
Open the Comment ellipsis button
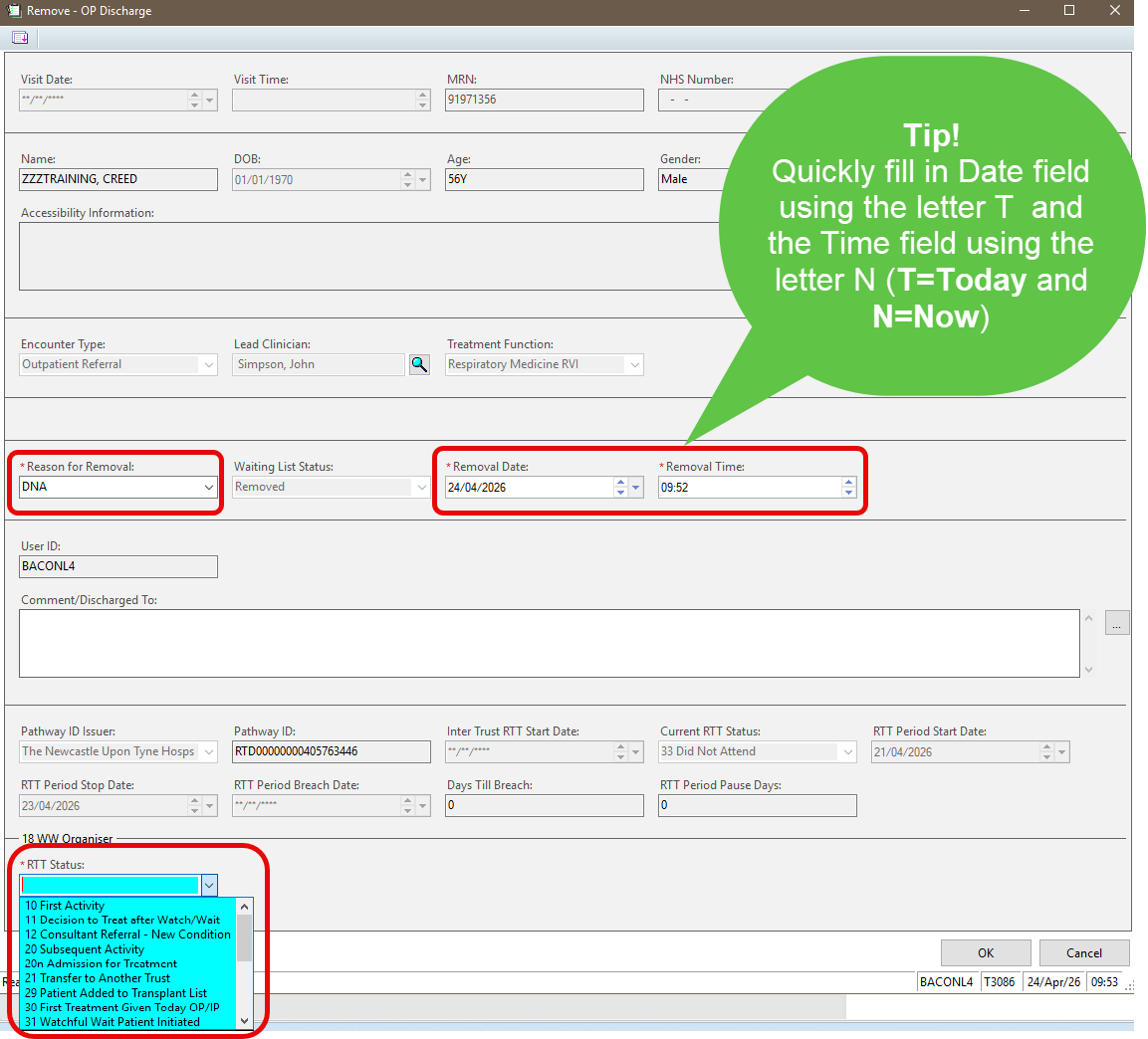point(1116,624)
